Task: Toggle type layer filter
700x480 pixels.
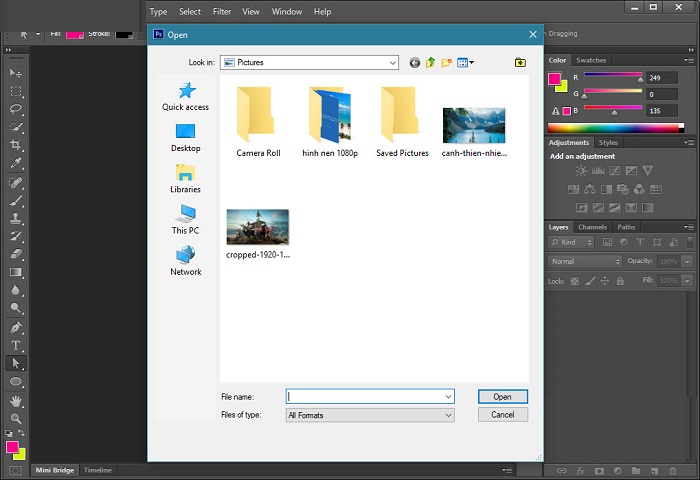Action: click(640, 242)
